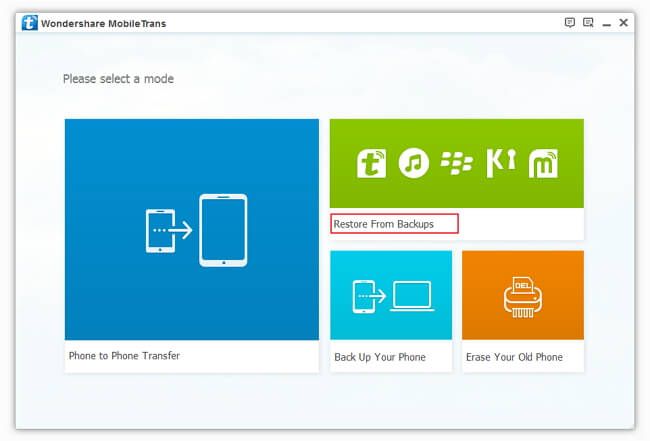Open the Back Up Your Phone tile icon

tap(391, 295)
